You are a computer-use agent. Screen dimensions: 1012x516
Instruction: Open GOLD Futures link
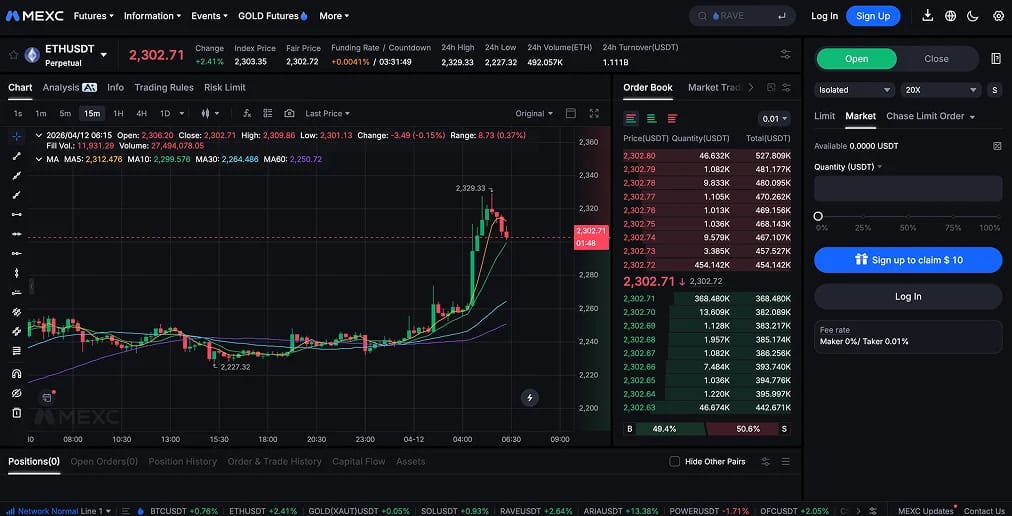pyautogui.click(x=273, y=15)
